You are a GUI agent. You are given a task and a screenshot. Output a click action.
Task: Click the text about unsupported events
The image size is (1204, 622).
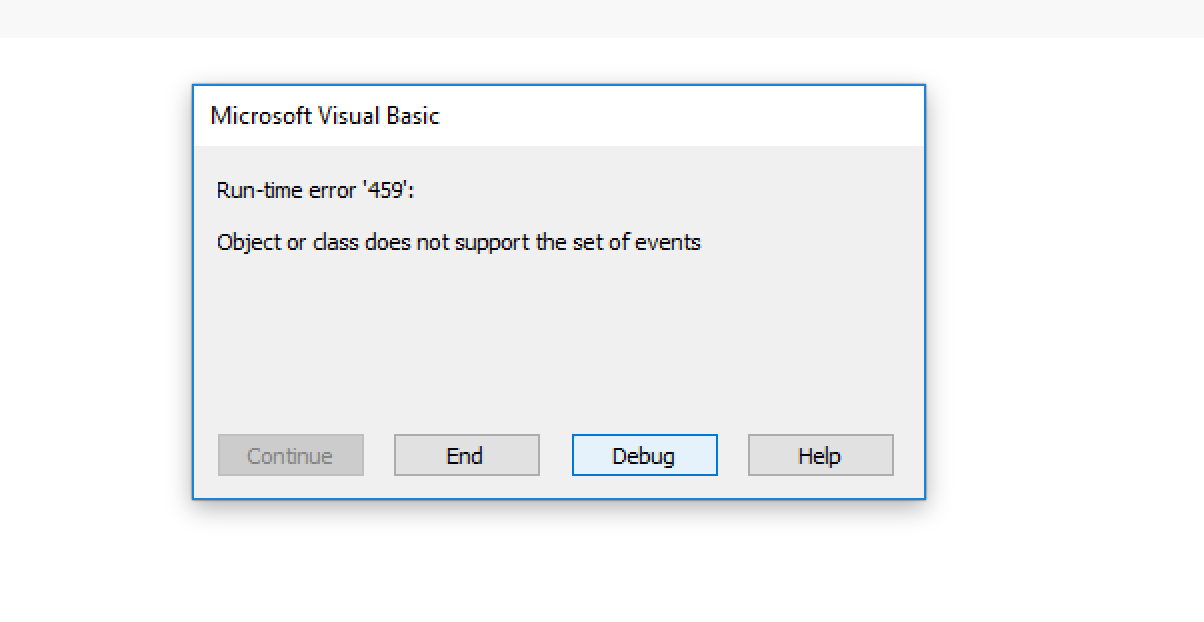pos(459,242)
